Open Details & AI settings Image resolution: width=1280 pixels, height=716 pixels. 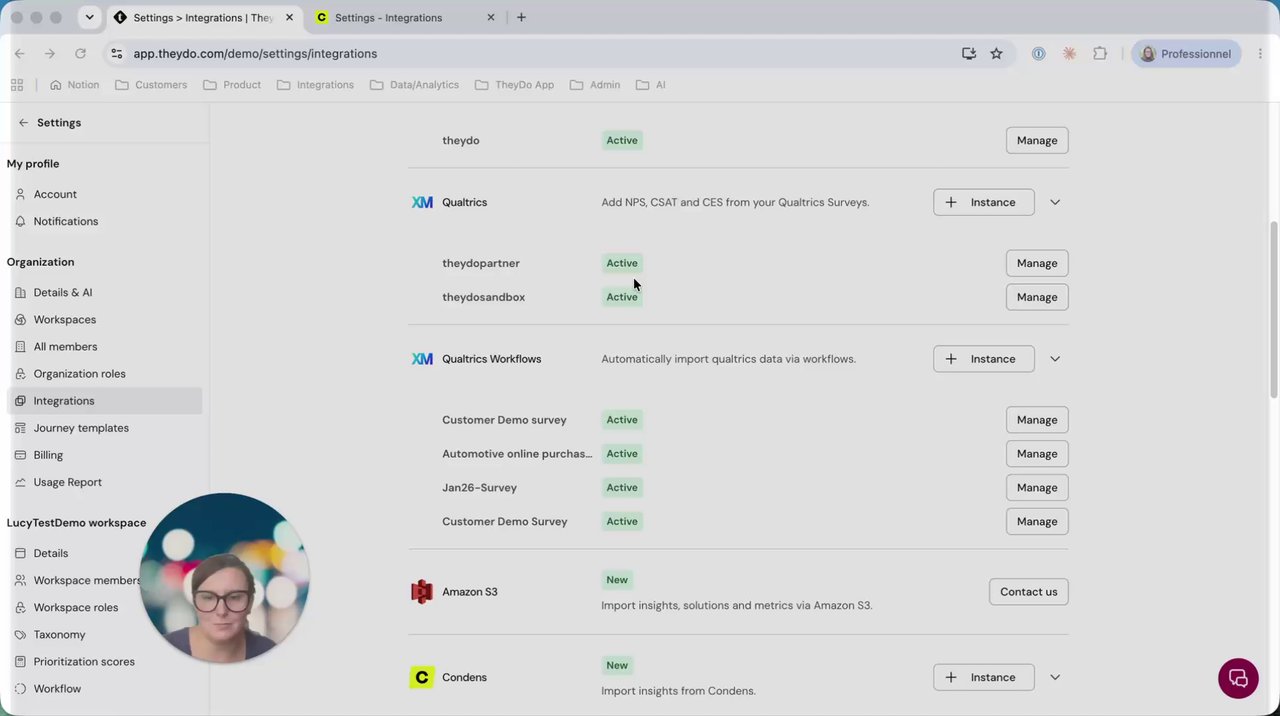tap(62, 292)
